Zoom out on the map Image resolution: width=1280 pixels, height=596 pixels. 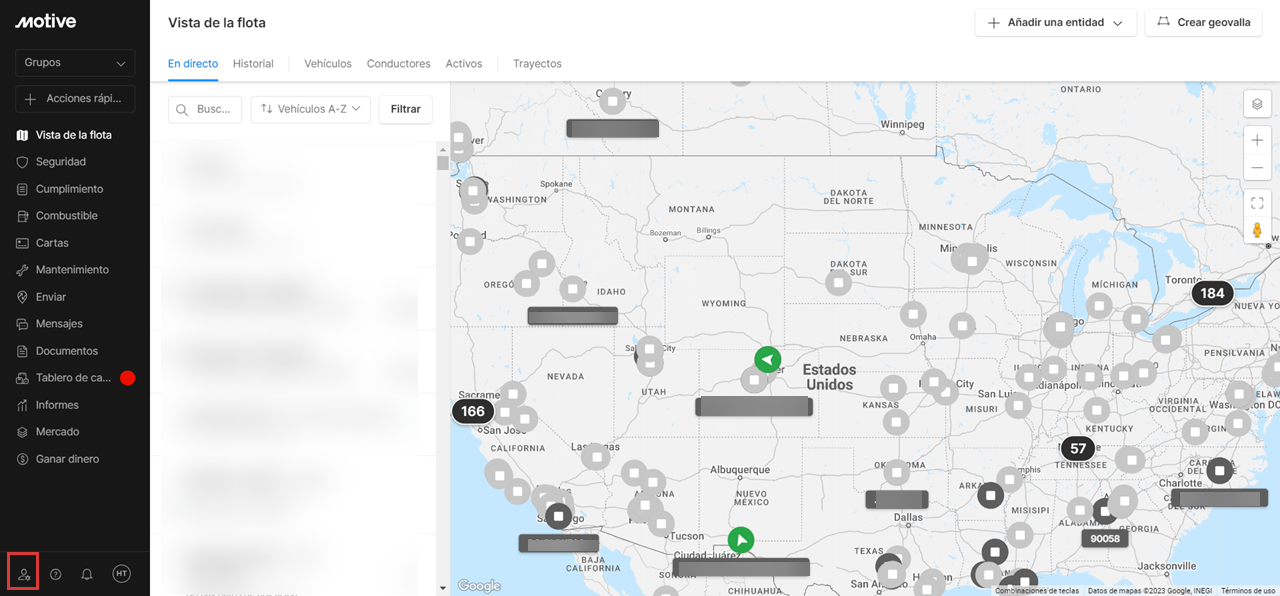[1257, 168]
